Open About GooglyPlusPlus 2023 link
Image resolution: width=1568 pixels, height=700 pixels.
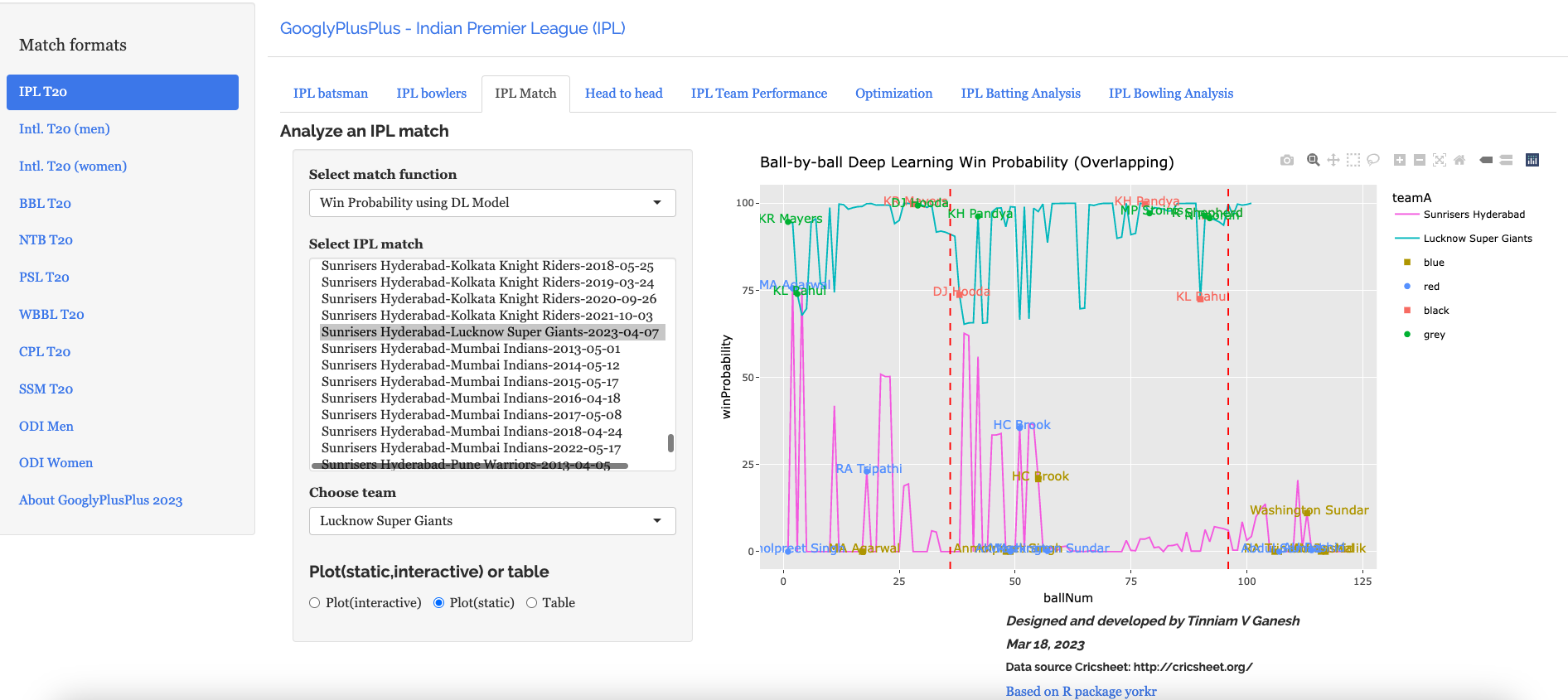[x=100, y=500]
